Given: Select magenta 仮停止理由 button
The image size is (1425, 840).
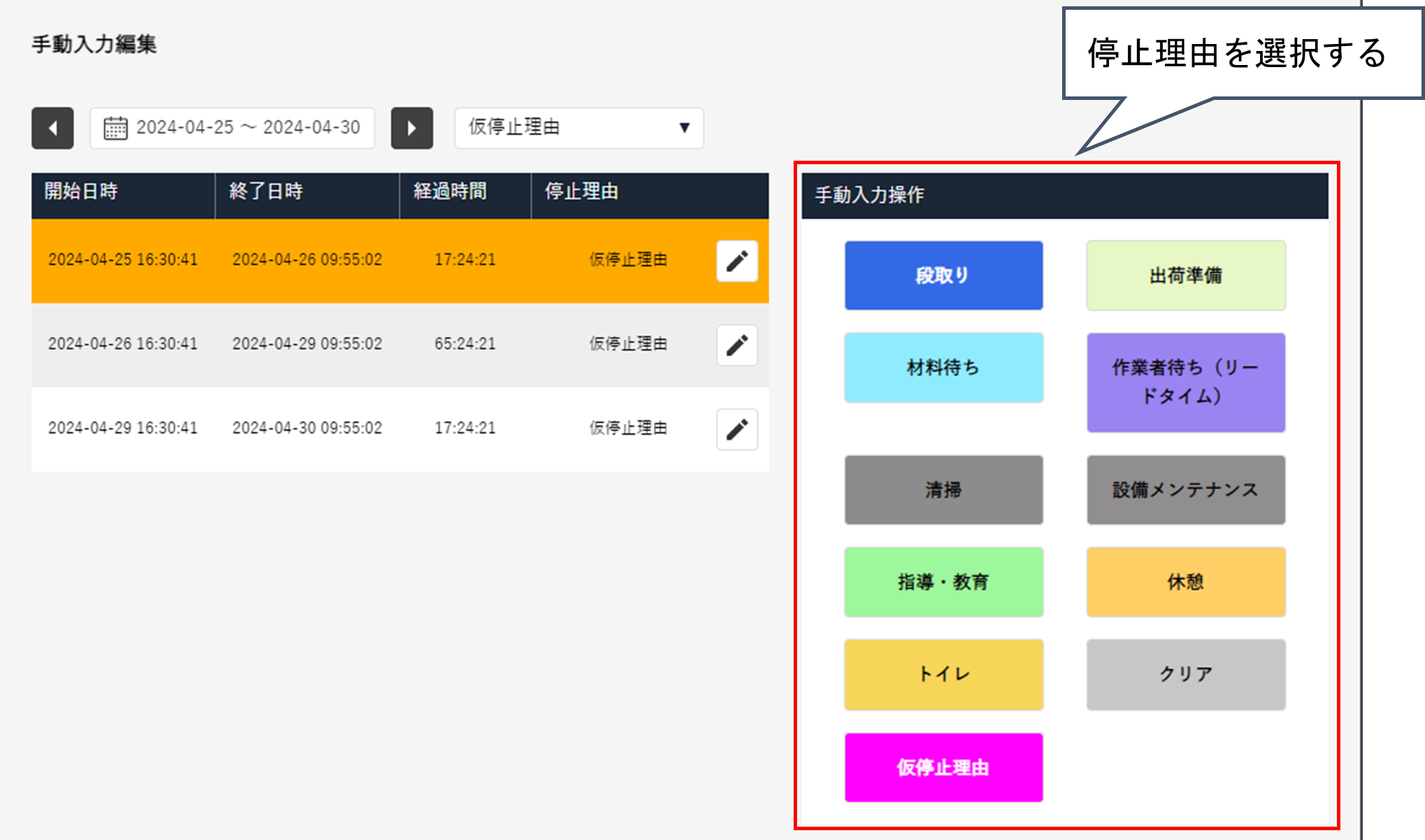Looking at the screenshot, I should point(943,767).
